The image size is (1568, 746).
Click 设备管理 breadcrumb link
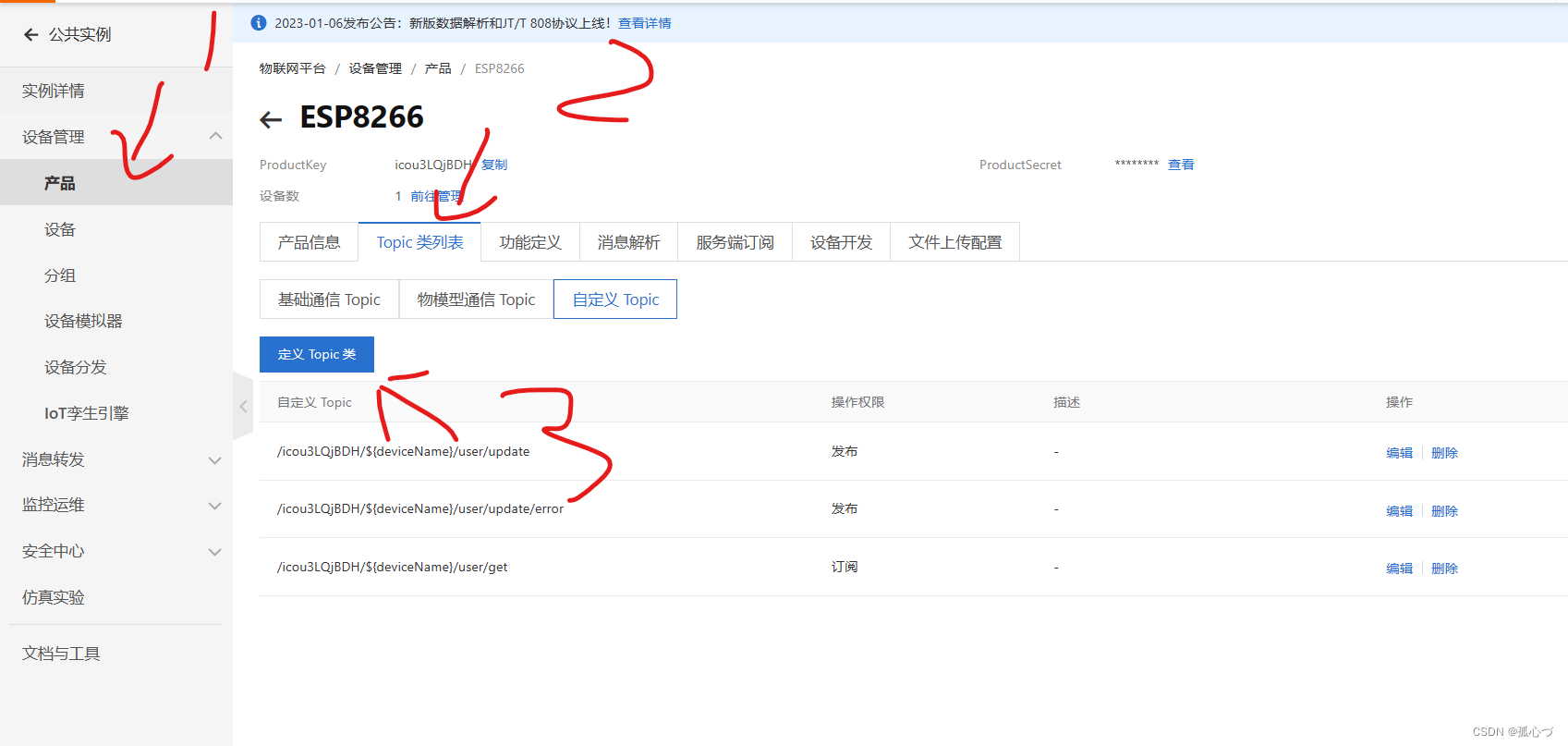pyautogui.click(x=375, y=68)
